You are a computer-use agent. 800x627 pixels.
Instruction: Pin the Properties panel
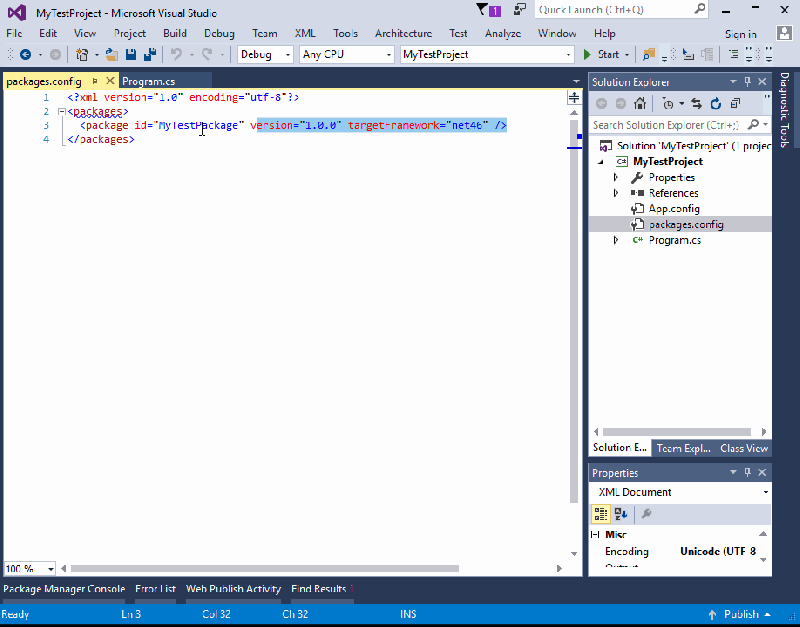point(747,472)
